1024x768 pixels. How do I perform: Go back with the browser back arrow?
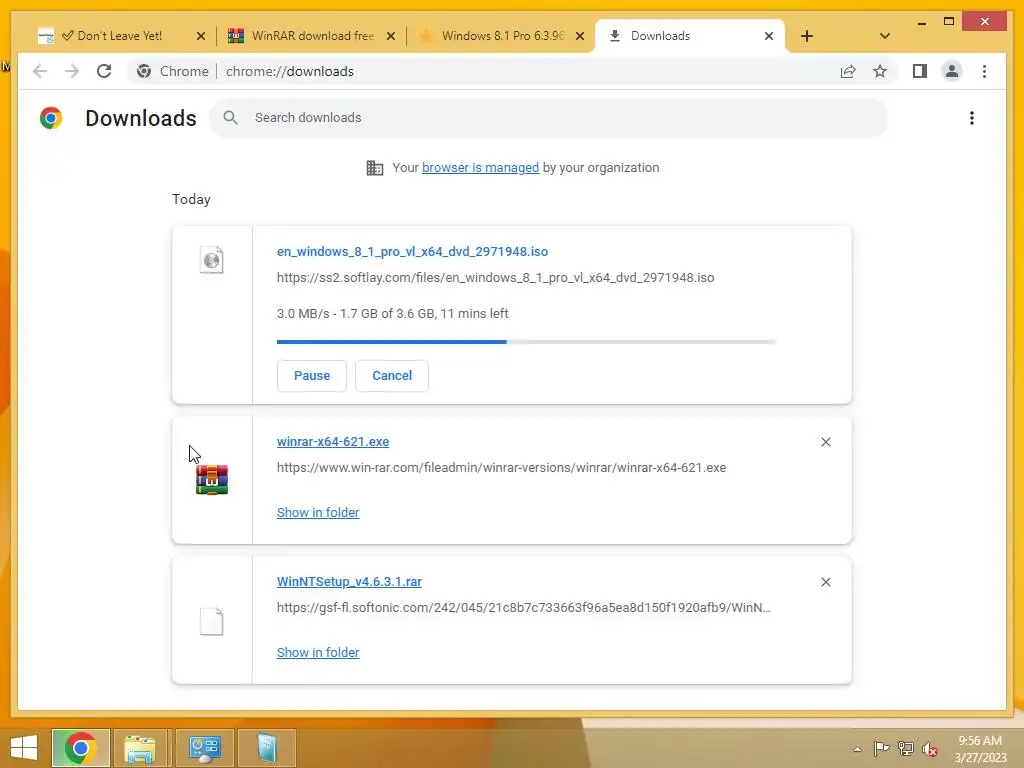(40, 71)
